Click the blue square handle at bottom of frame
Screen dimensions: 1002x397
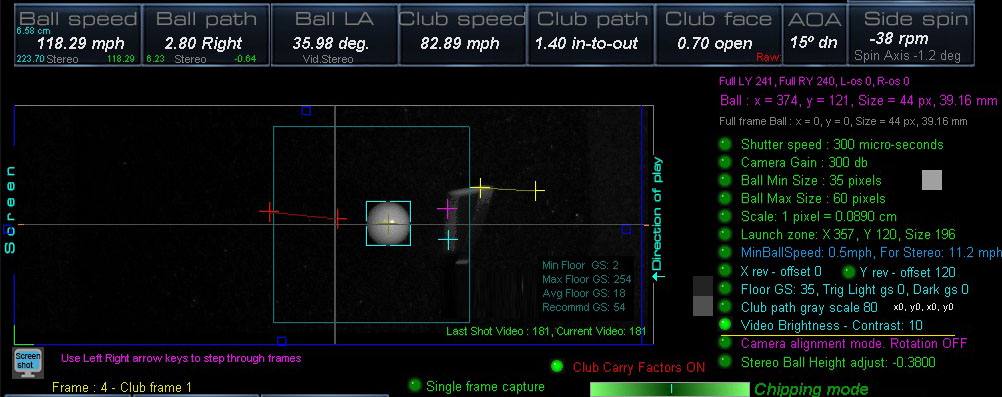[x=282, y=341]
